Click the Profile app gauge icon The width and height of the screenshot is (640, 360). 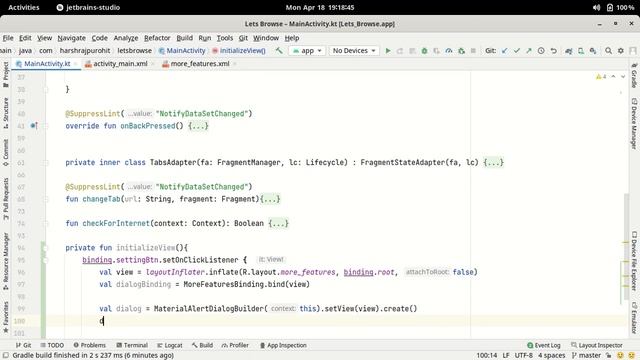point(449,51)
